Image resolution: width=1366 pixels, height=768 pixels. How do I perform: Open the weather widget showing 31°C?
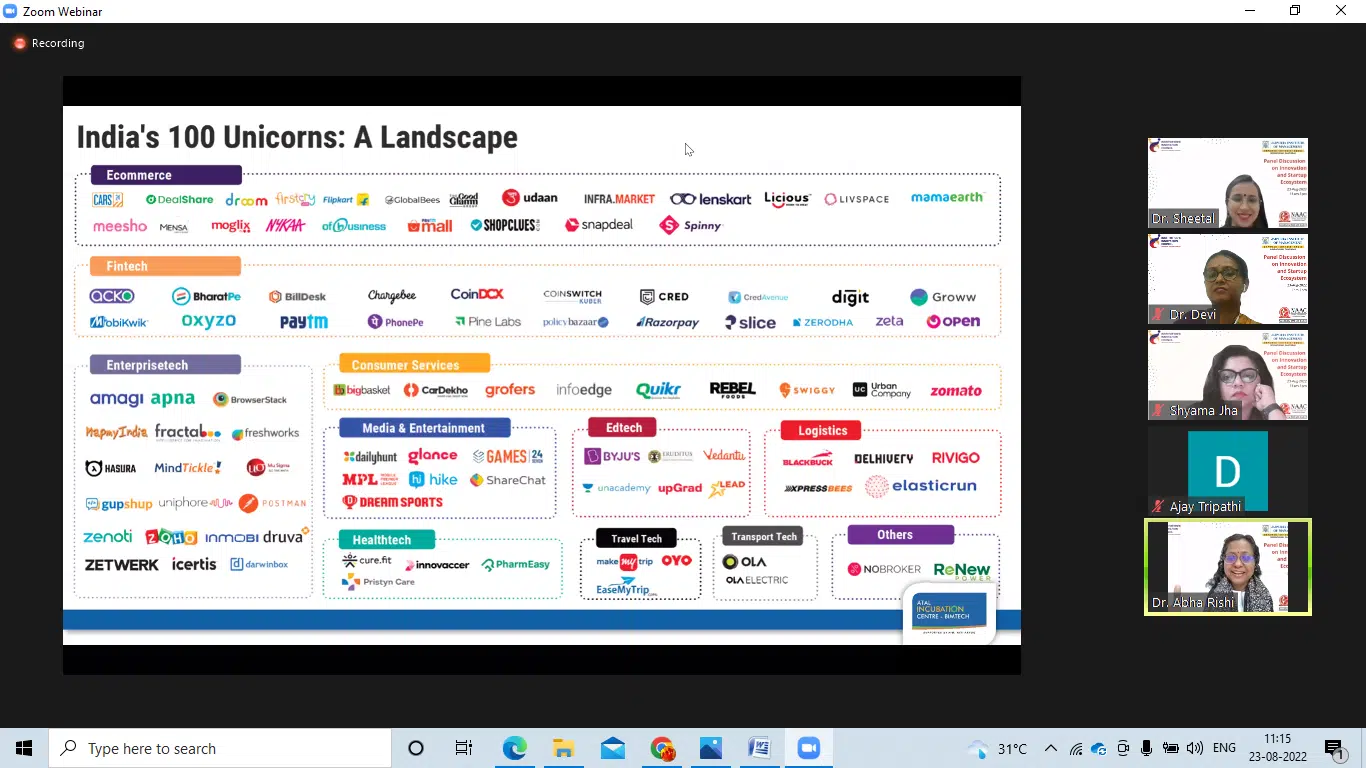pos(998,748)
